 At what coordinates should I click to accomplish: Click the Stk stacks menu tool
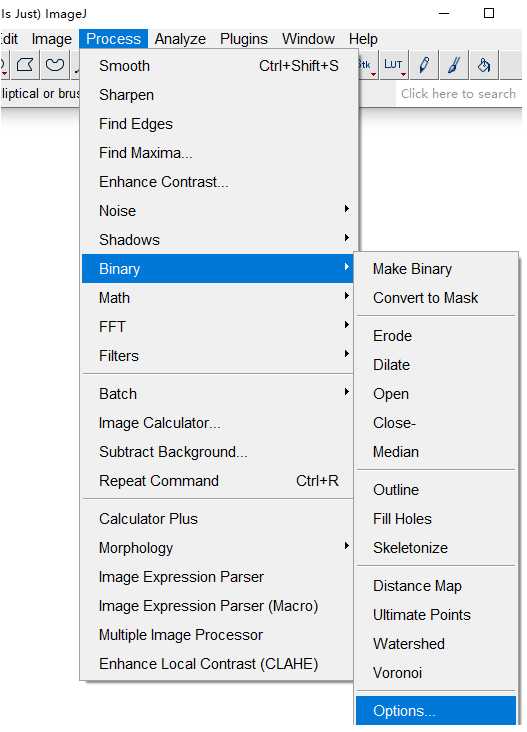(x=367, y=64)
